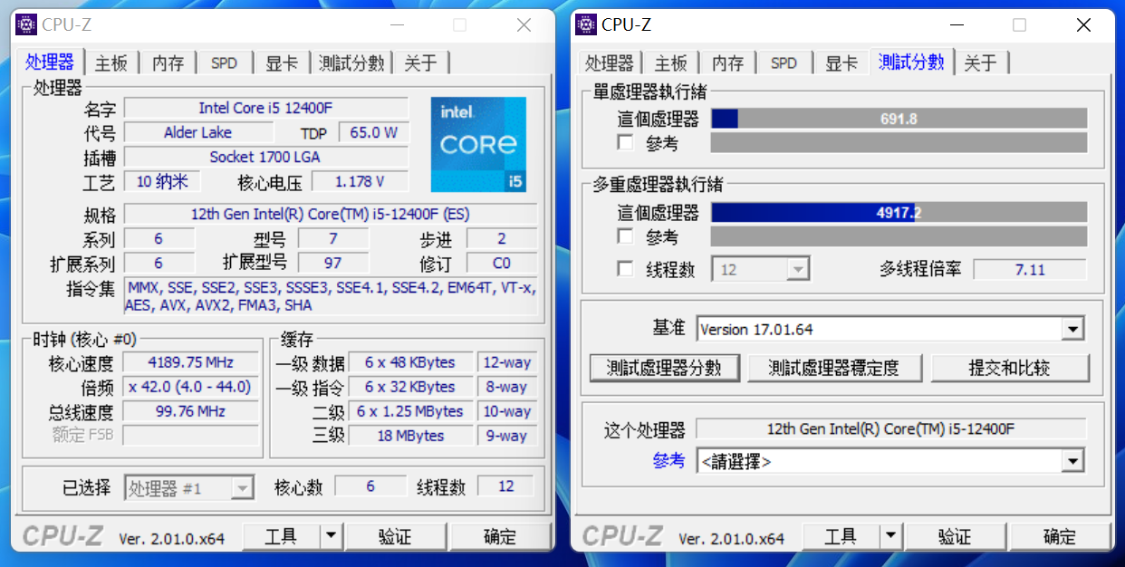The height and width of the screenshot is (567, 1125).
Task: Open the 基准 version dropdown
Action: [890, 329]
